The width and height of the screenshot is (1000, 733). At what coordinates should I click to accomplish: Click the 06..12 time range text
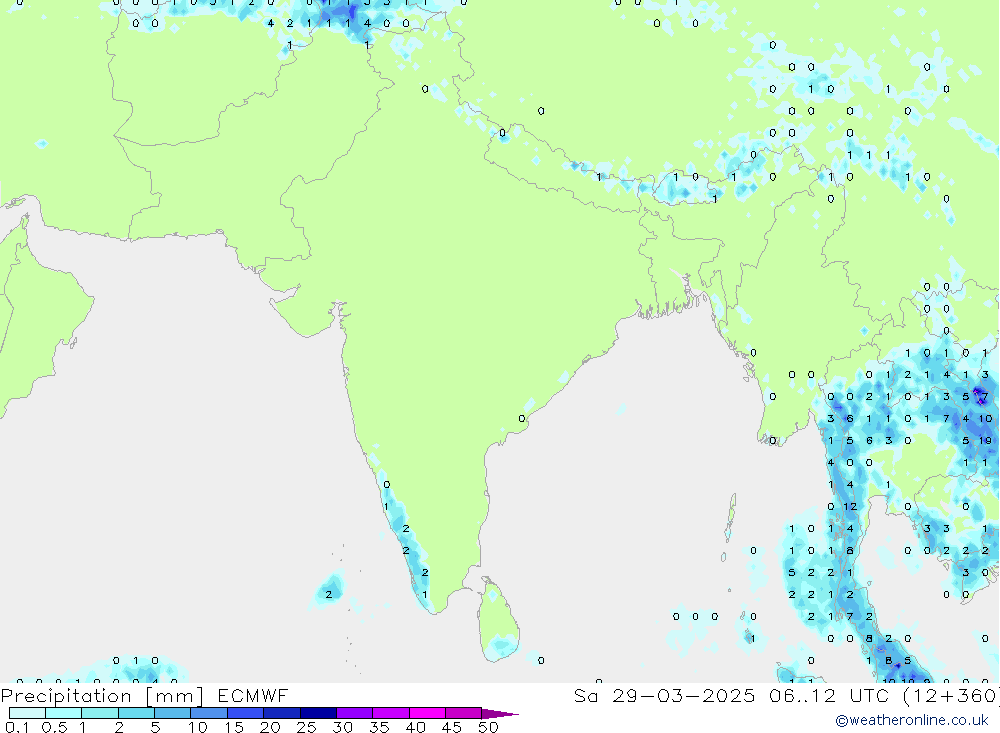(x=802, y=695)
